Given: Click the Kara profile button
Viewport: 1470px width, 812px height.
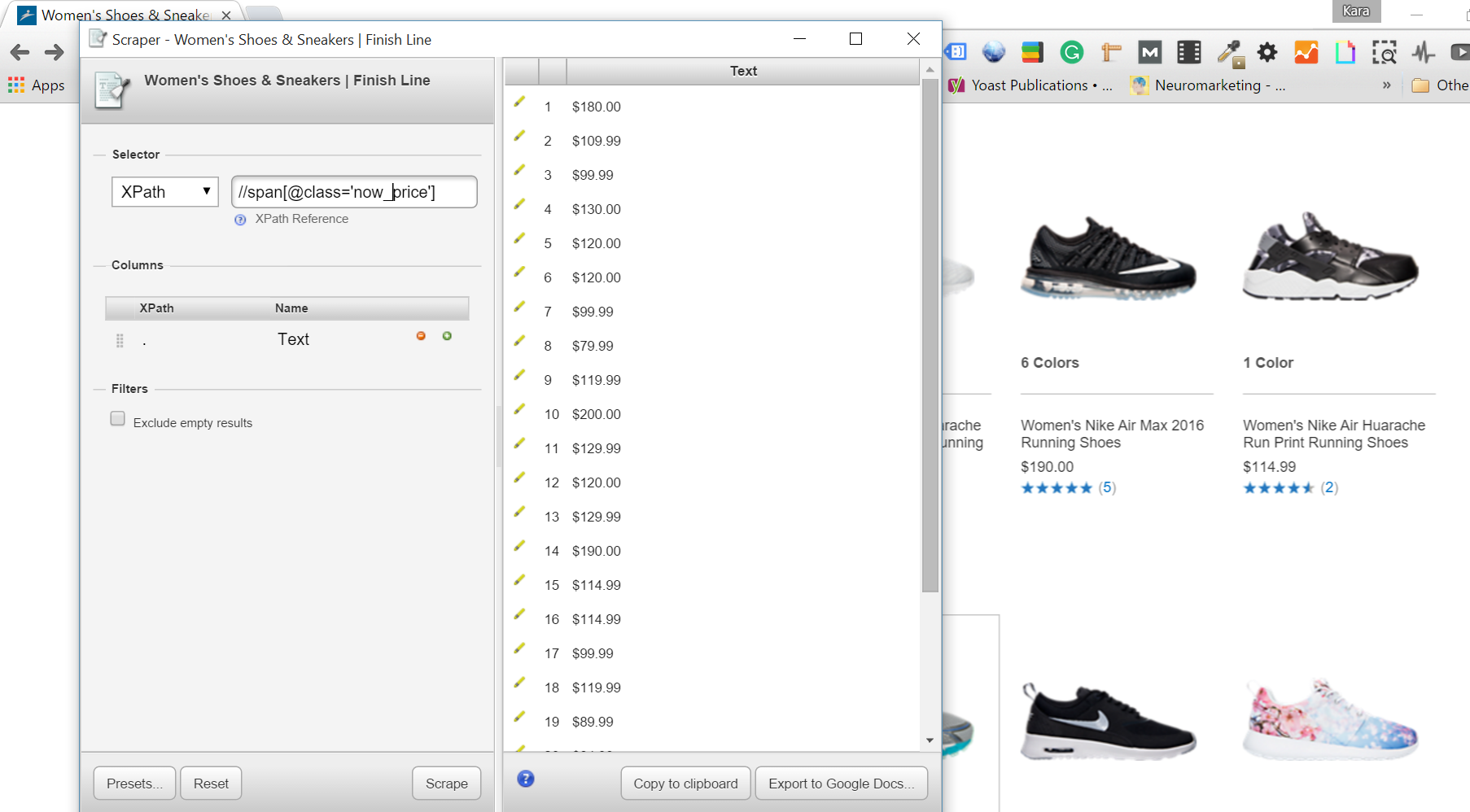Looking at the screenshot, I should pos(1356,11).
